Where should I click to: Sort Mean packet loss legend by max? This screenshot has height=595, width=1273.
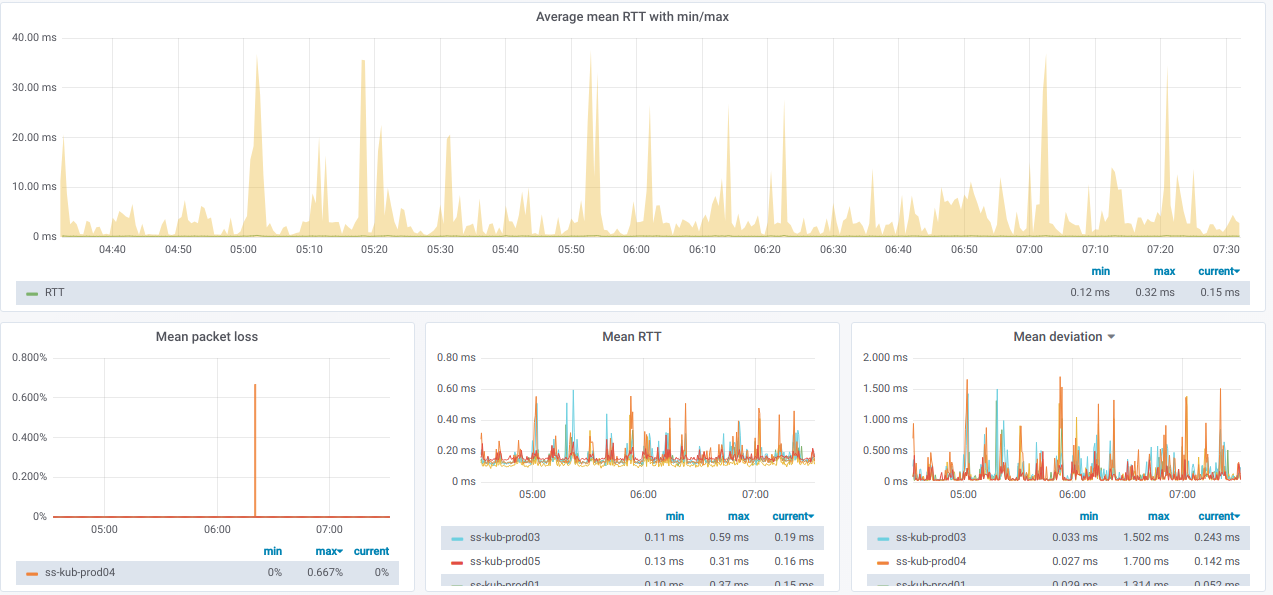click(329, 551)
